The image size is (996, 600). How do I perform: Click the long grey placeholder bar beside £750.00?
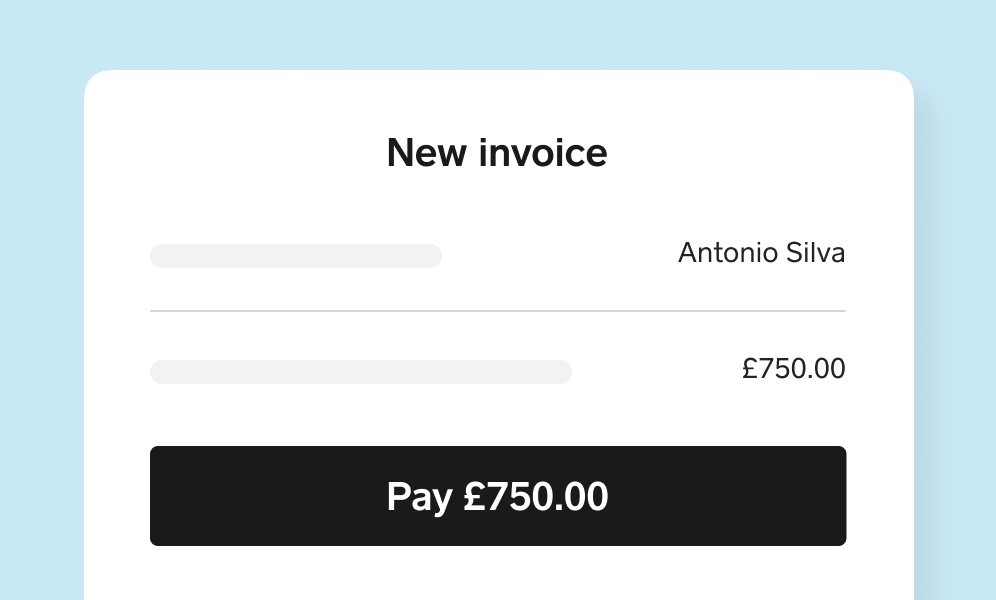pos(361,372)
